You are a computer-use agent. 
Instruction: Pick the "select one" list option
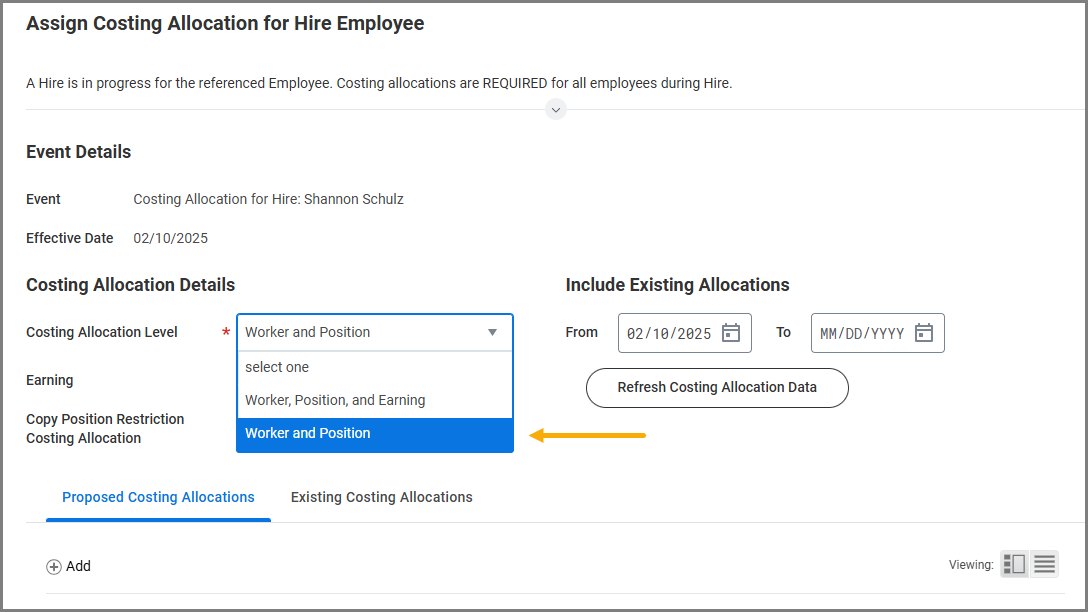(x=277, y=367)
